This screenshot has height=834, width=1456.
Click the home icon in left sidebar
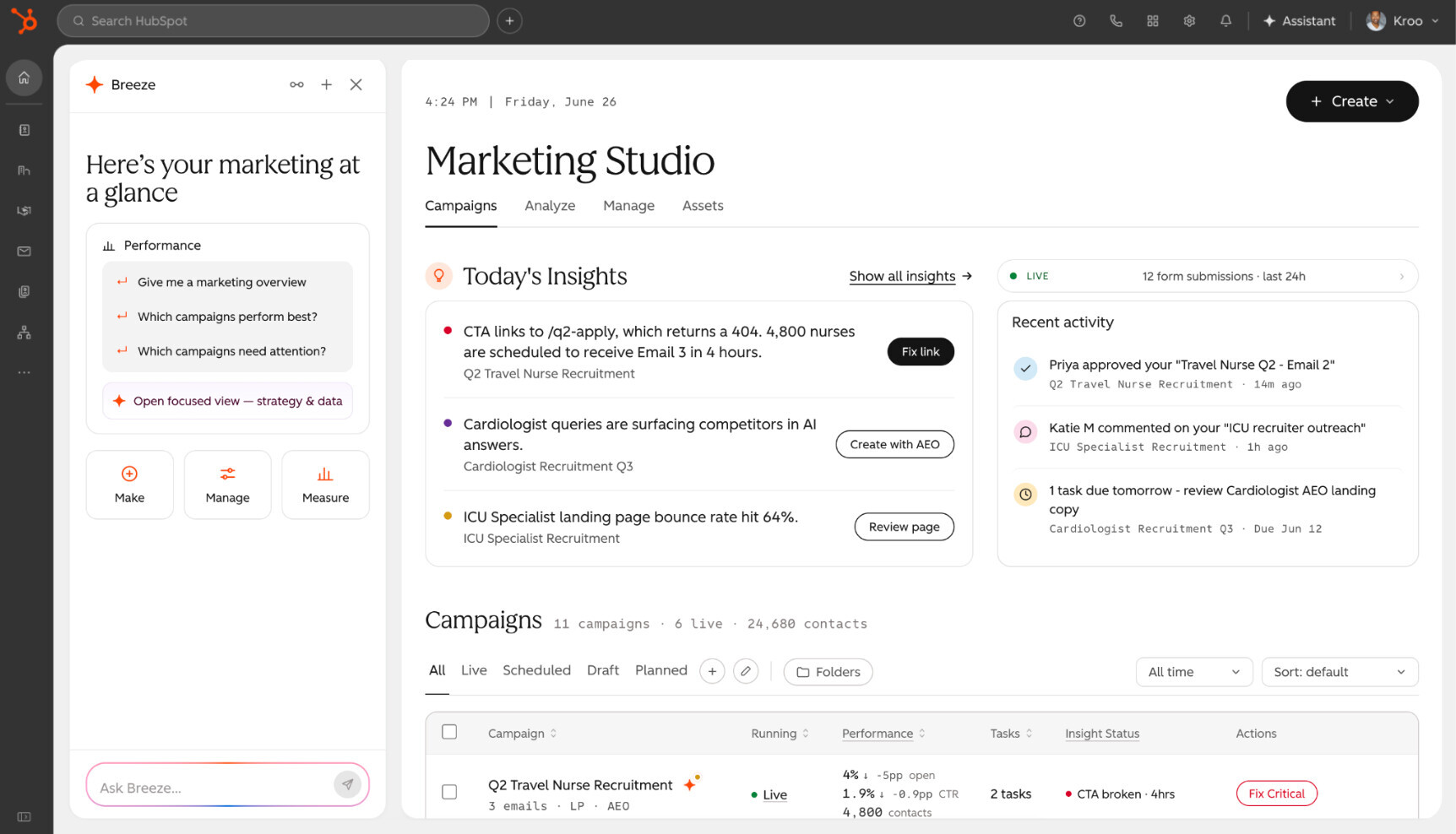(24, 78)
